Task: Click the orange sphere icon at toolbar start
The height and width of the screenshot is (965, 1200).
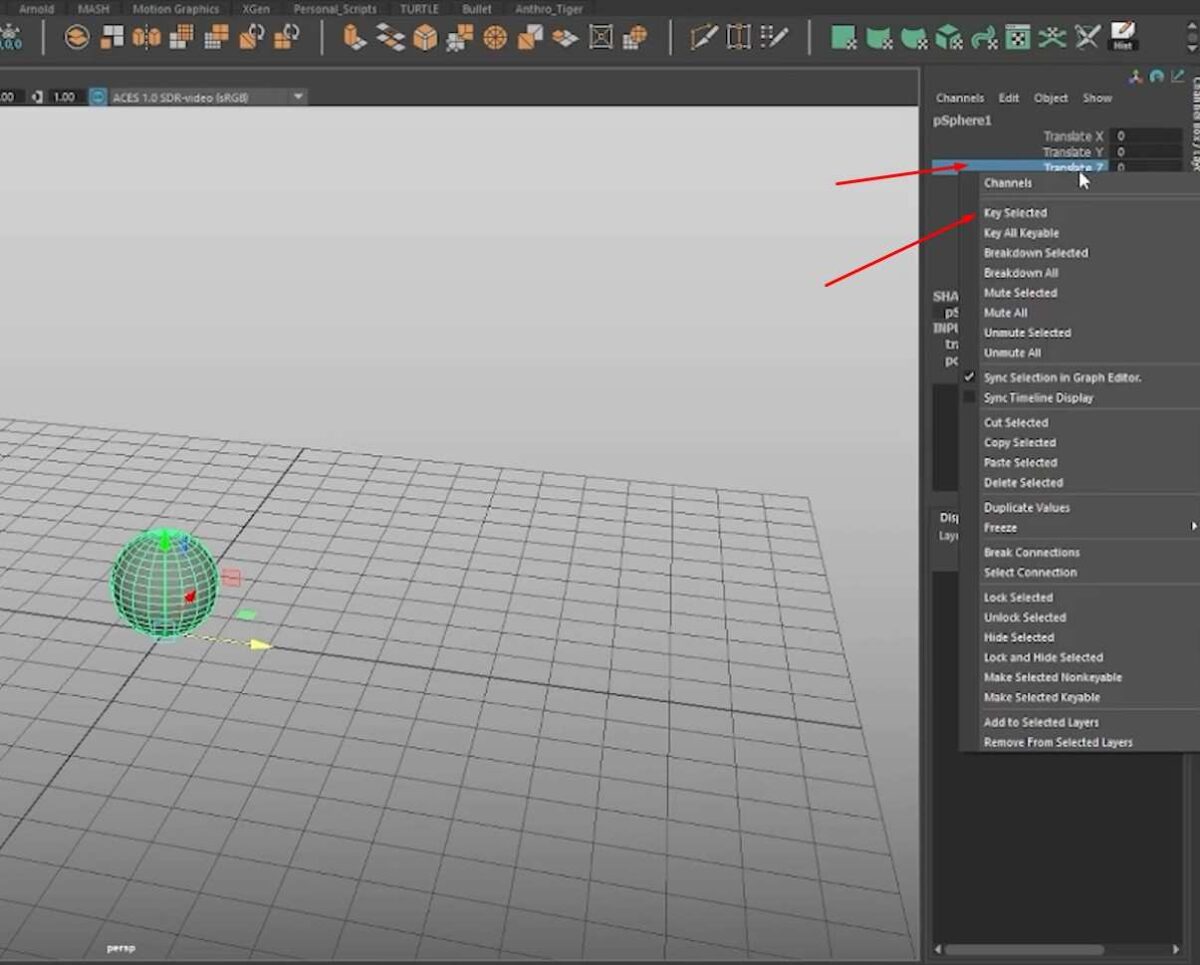Action: pos(75,38)
